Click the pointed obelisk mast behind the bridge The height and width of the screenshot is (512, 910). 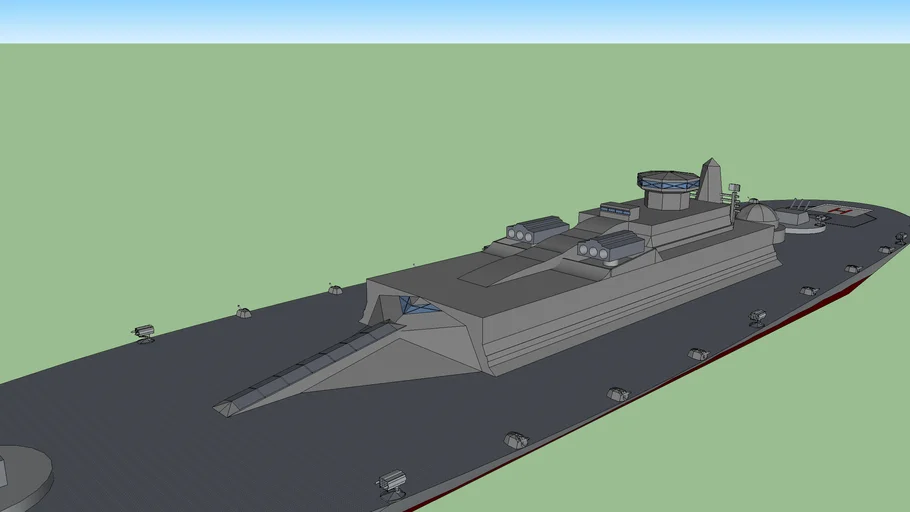point(710,180)
